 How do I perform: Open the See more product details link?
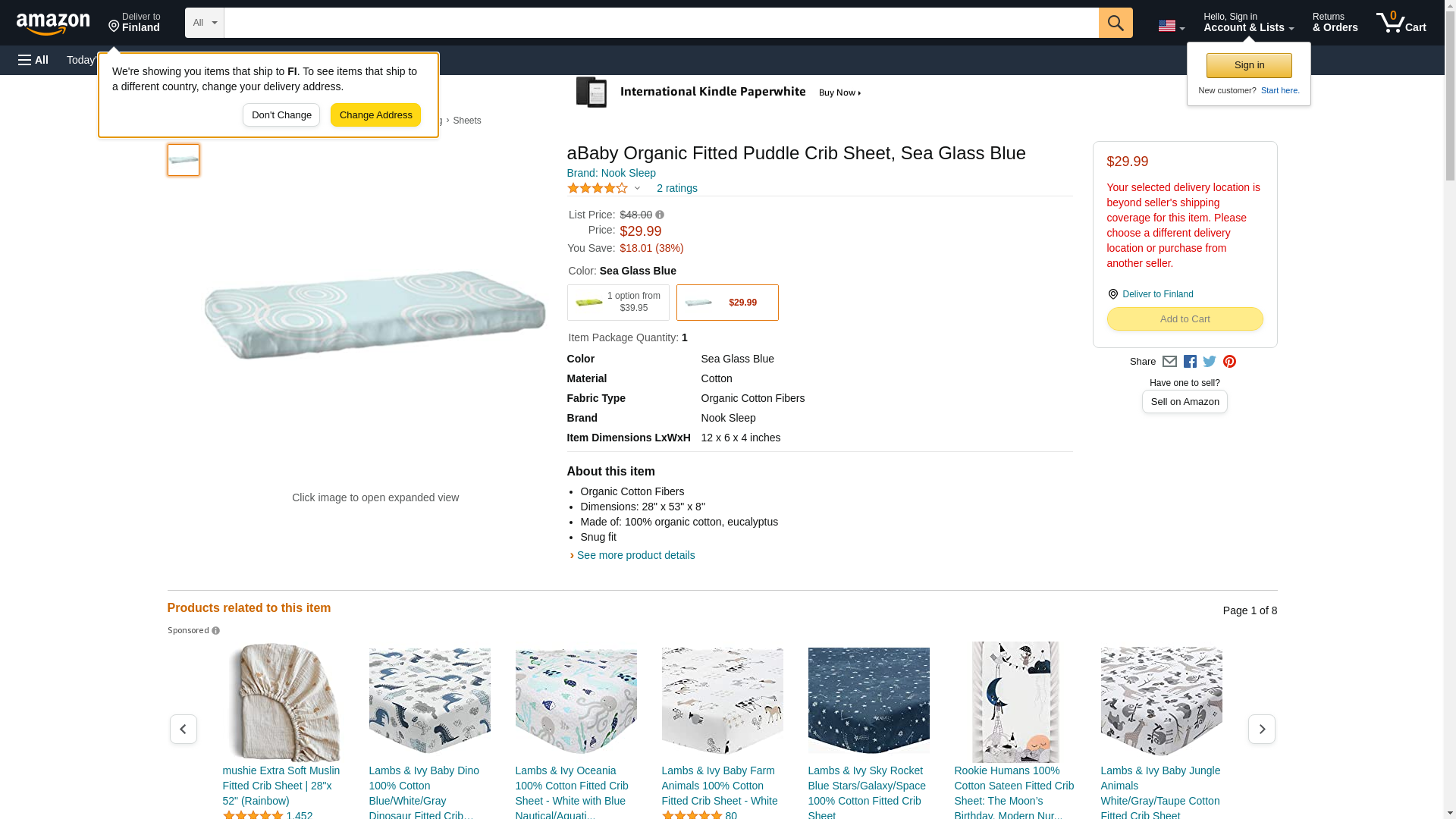click(x=635, y=555)
